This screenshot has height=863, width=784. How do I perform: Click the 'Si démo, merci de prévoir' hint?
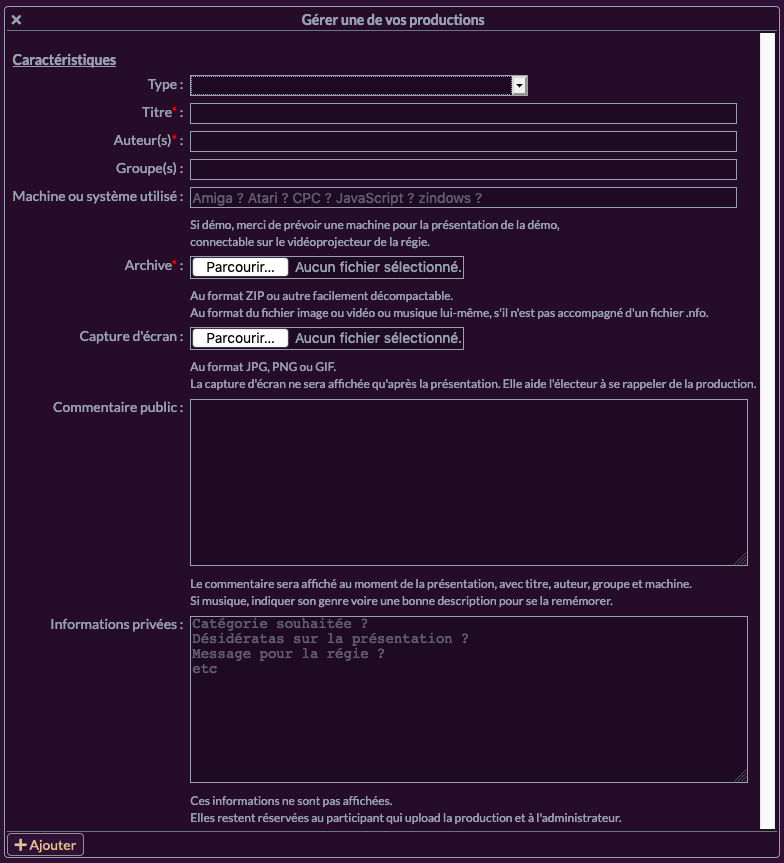click(x=374, y=225)
